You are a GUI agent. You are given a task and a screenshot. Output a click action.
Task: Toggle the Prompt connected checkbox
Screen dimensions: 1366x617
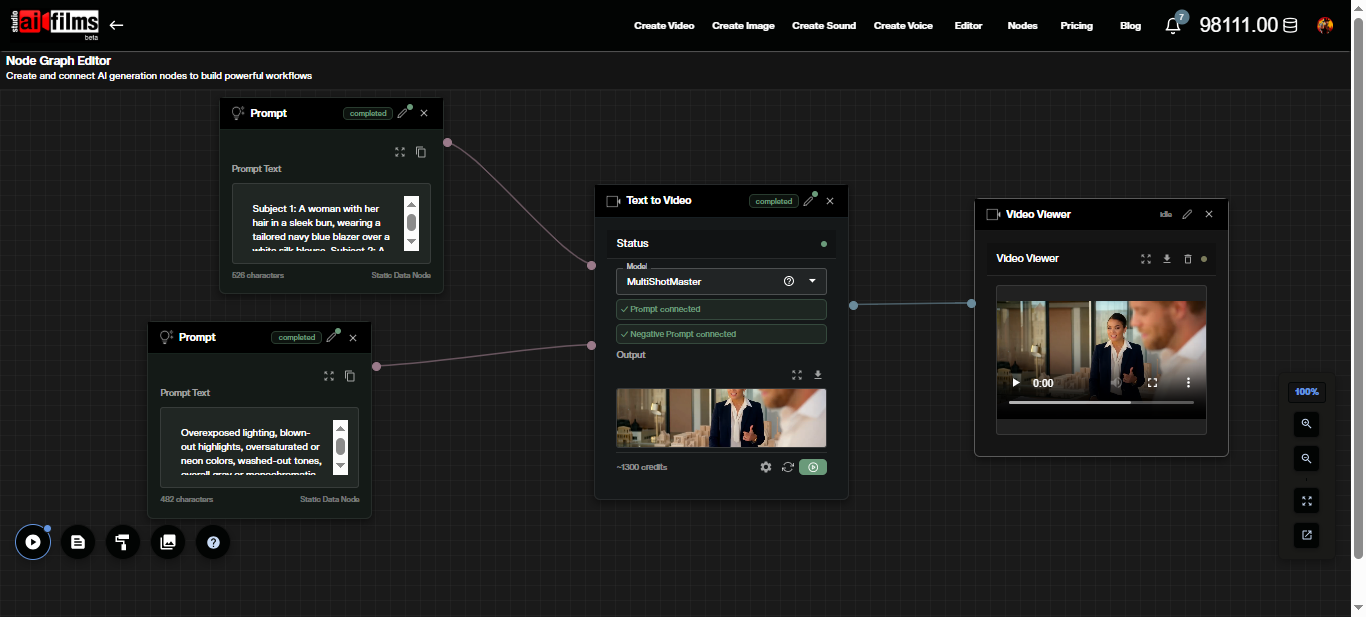pos(721,309)
